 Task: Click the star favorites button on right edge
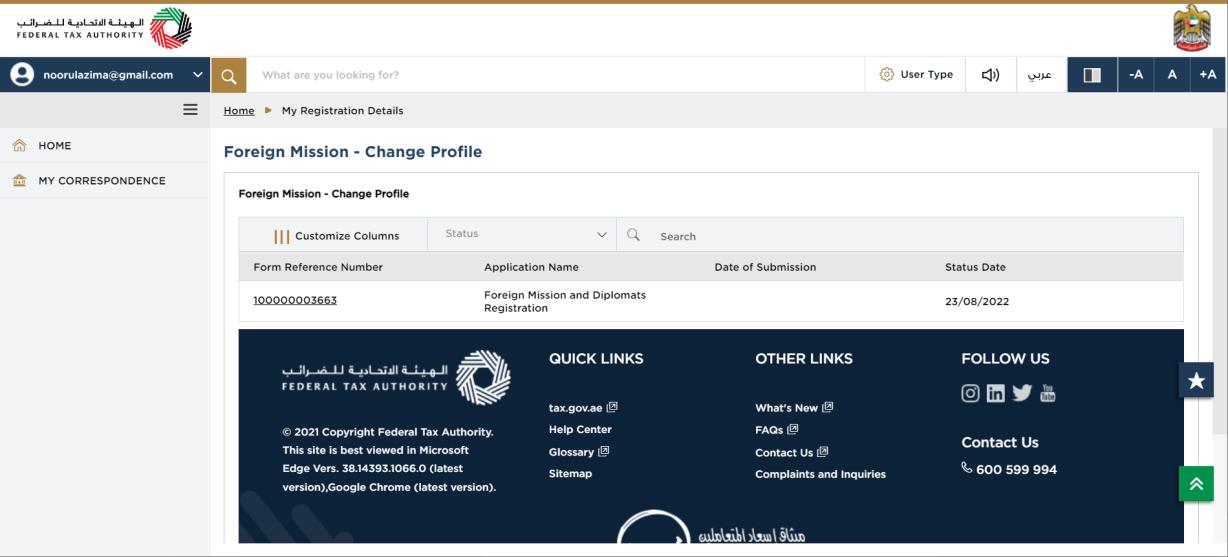tap(1196, 380)
